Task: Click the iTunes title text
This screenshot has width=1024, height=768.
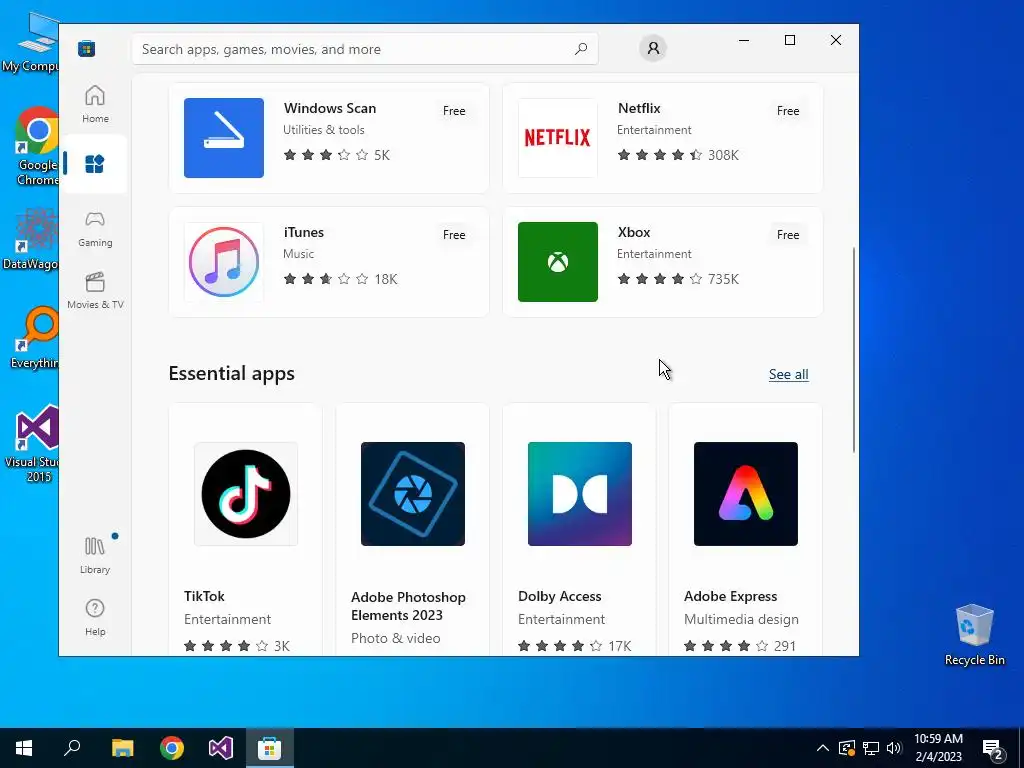Action: pos(304,232)
